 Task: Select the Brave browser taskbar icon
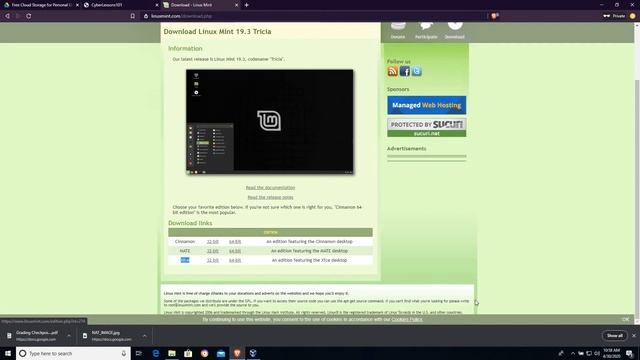(237, 353)
